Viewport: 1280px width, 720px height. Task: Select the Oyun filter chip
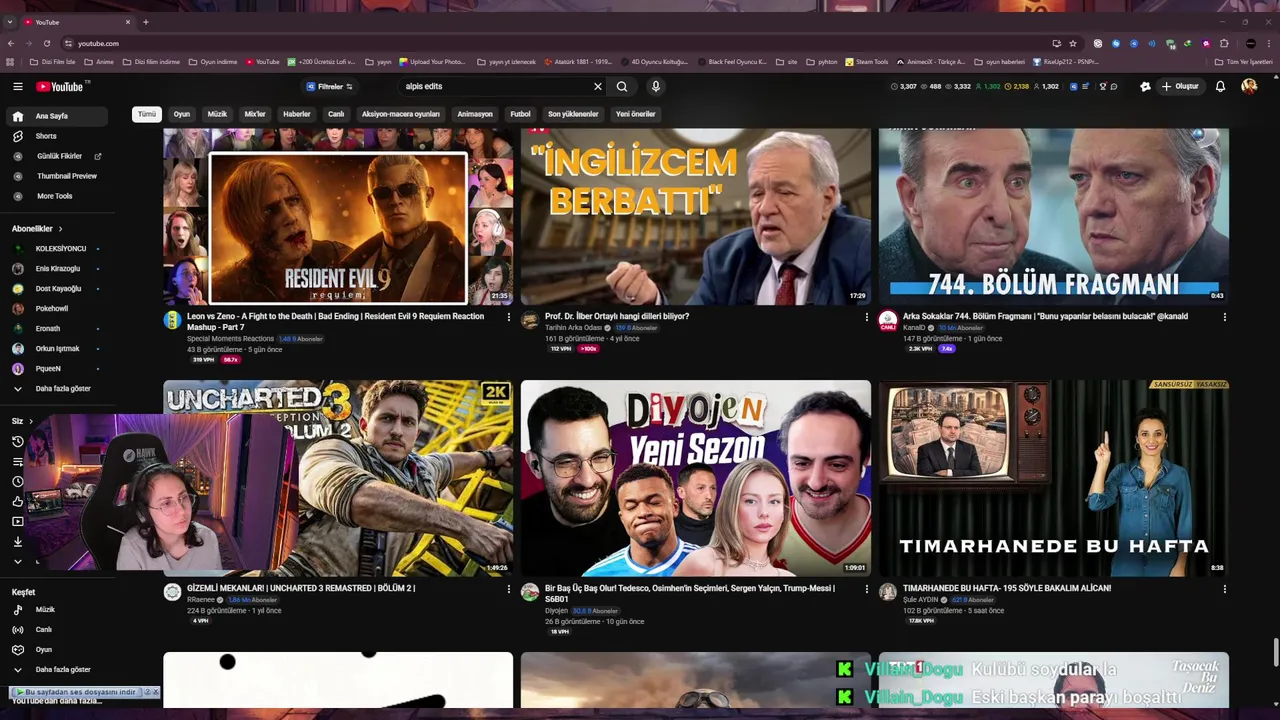[181, 114]
